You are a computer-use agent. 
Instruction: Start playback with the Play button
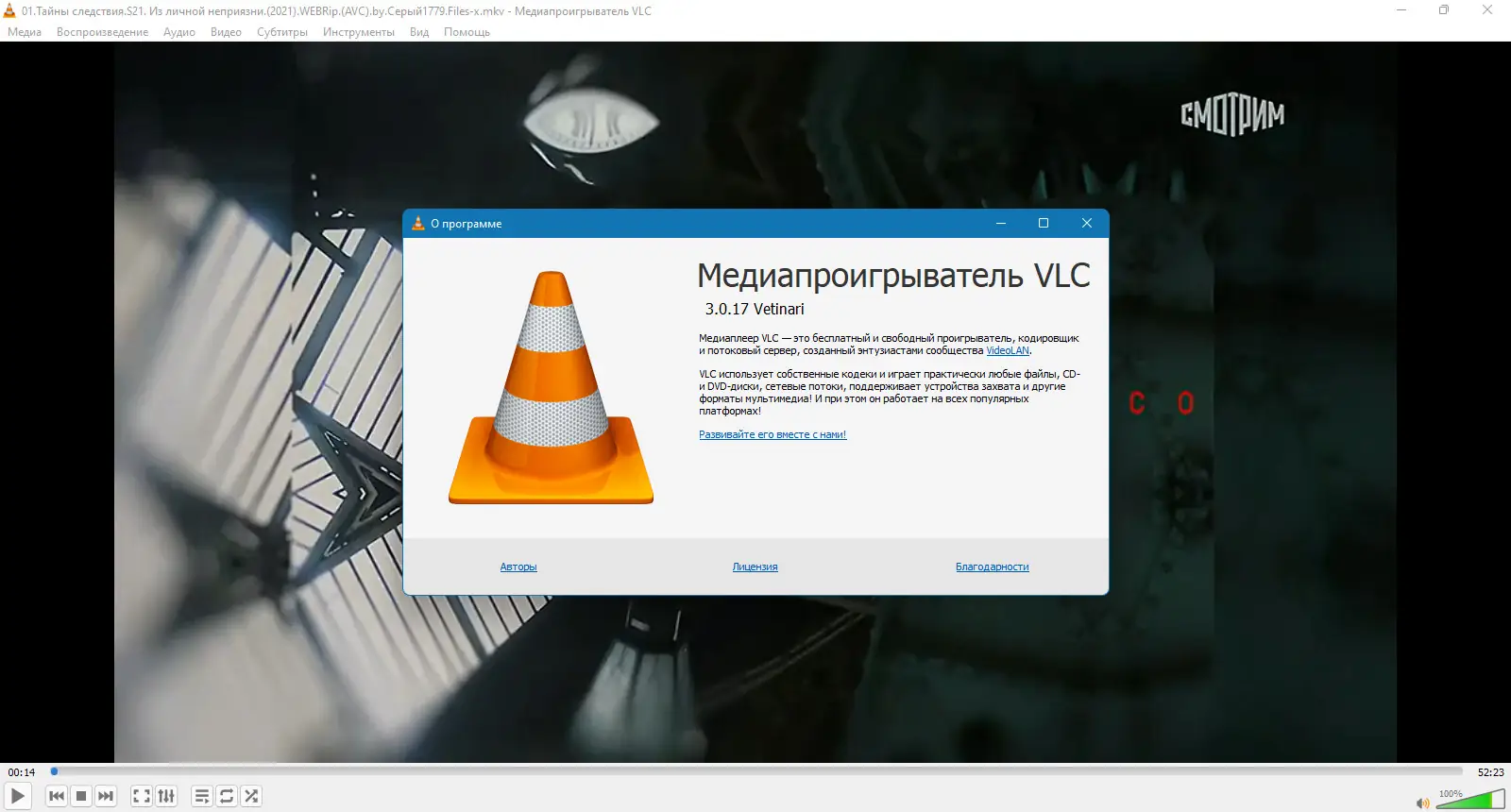18,796
